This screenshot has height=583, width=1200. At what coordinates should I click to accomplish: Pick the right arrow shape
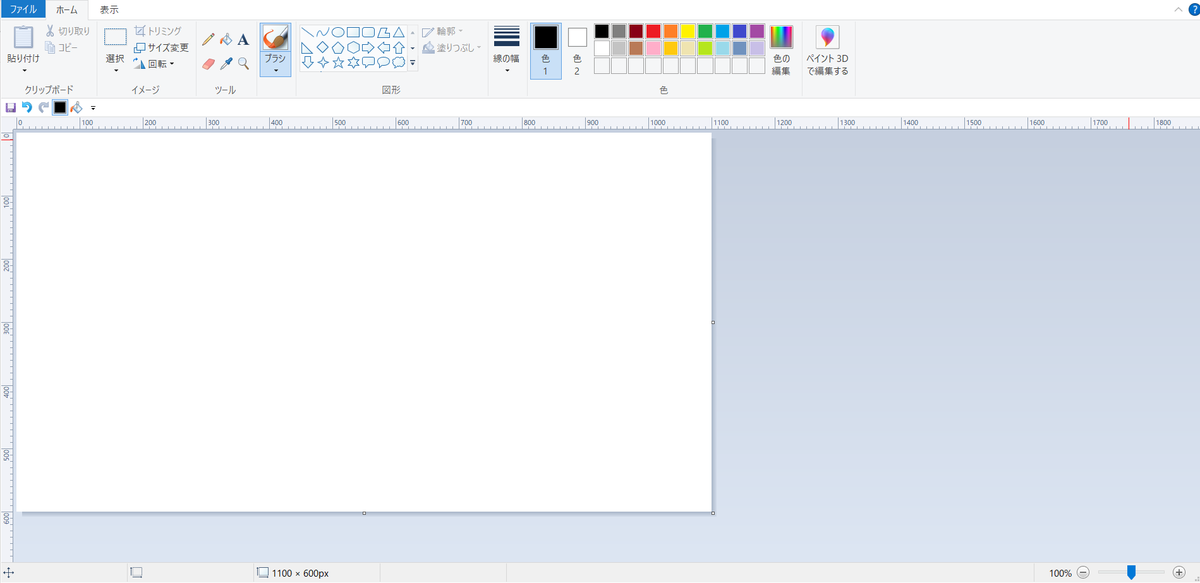pyautogui.click(x=368, y=47)
